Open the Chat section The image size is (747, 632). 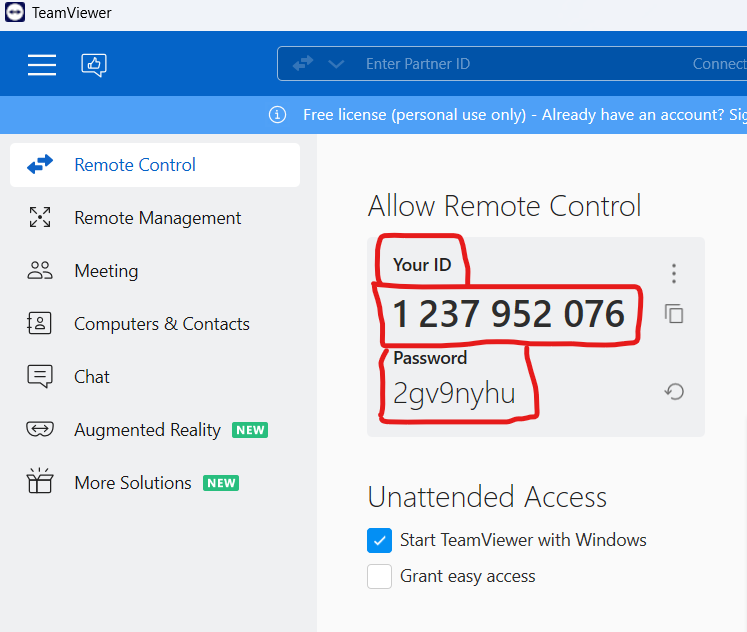(x=92, y=377)
